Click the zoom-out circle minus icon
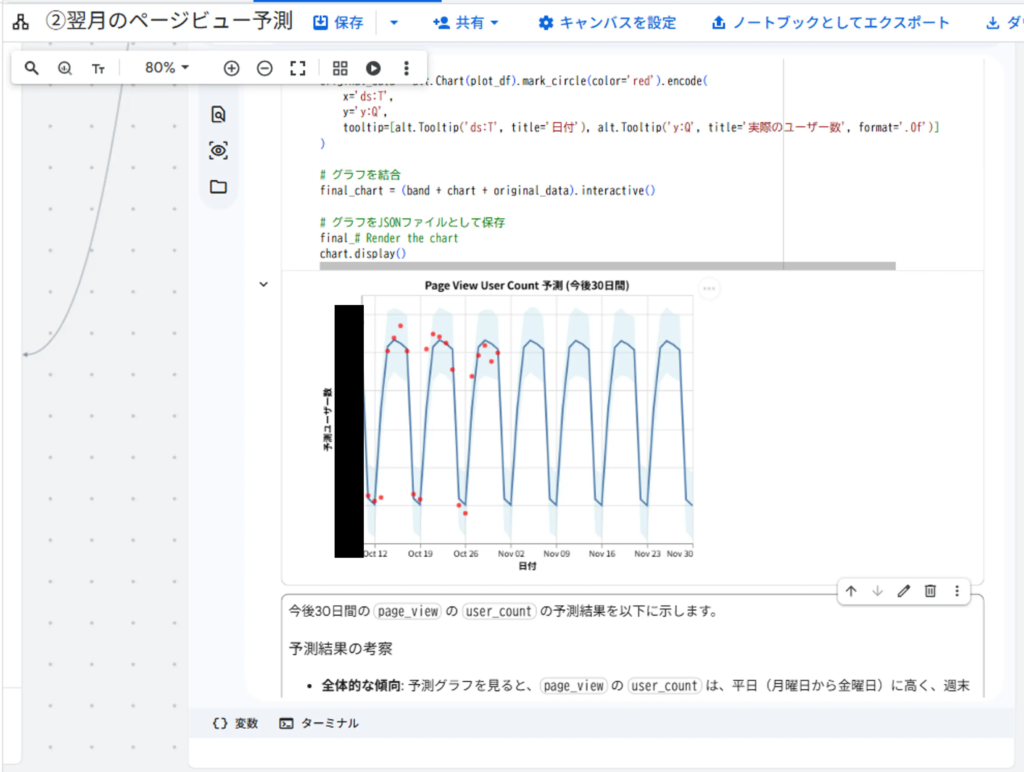The width and height of the screenshot is (1024, 772). tap(264, 68)
